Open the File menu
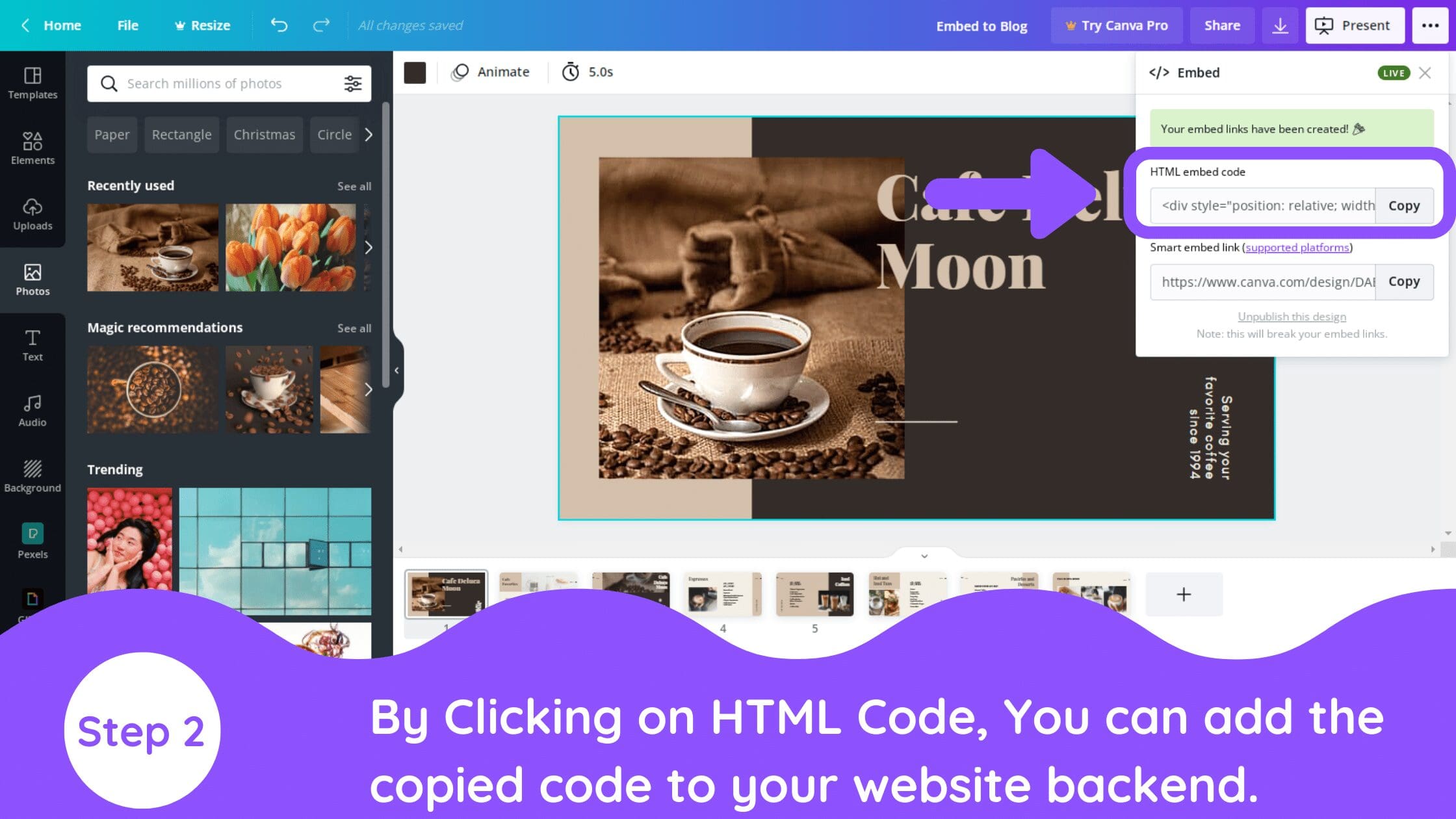1456x819 pixels. [x=127, y=25]
